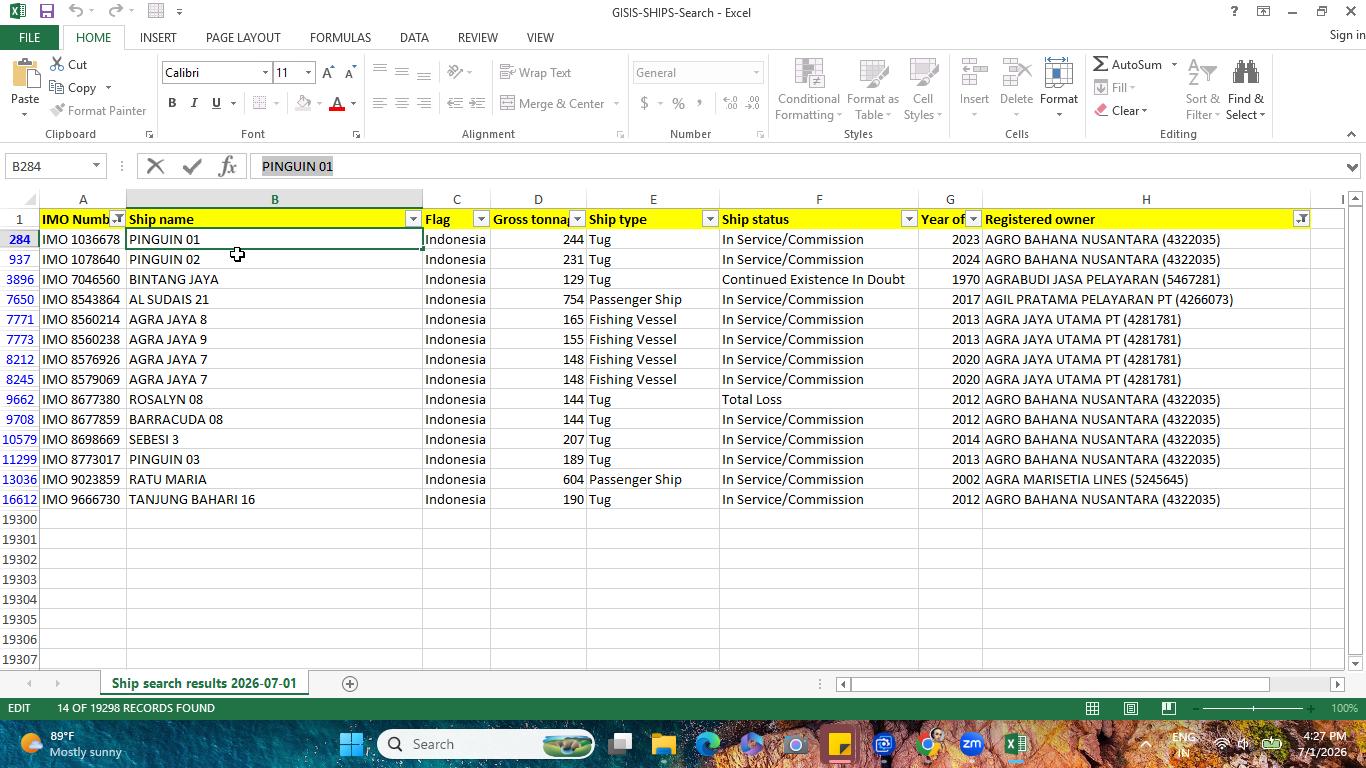Click the Delete cells icon
1366x768 pixels.
click(x=1016, y=74)
